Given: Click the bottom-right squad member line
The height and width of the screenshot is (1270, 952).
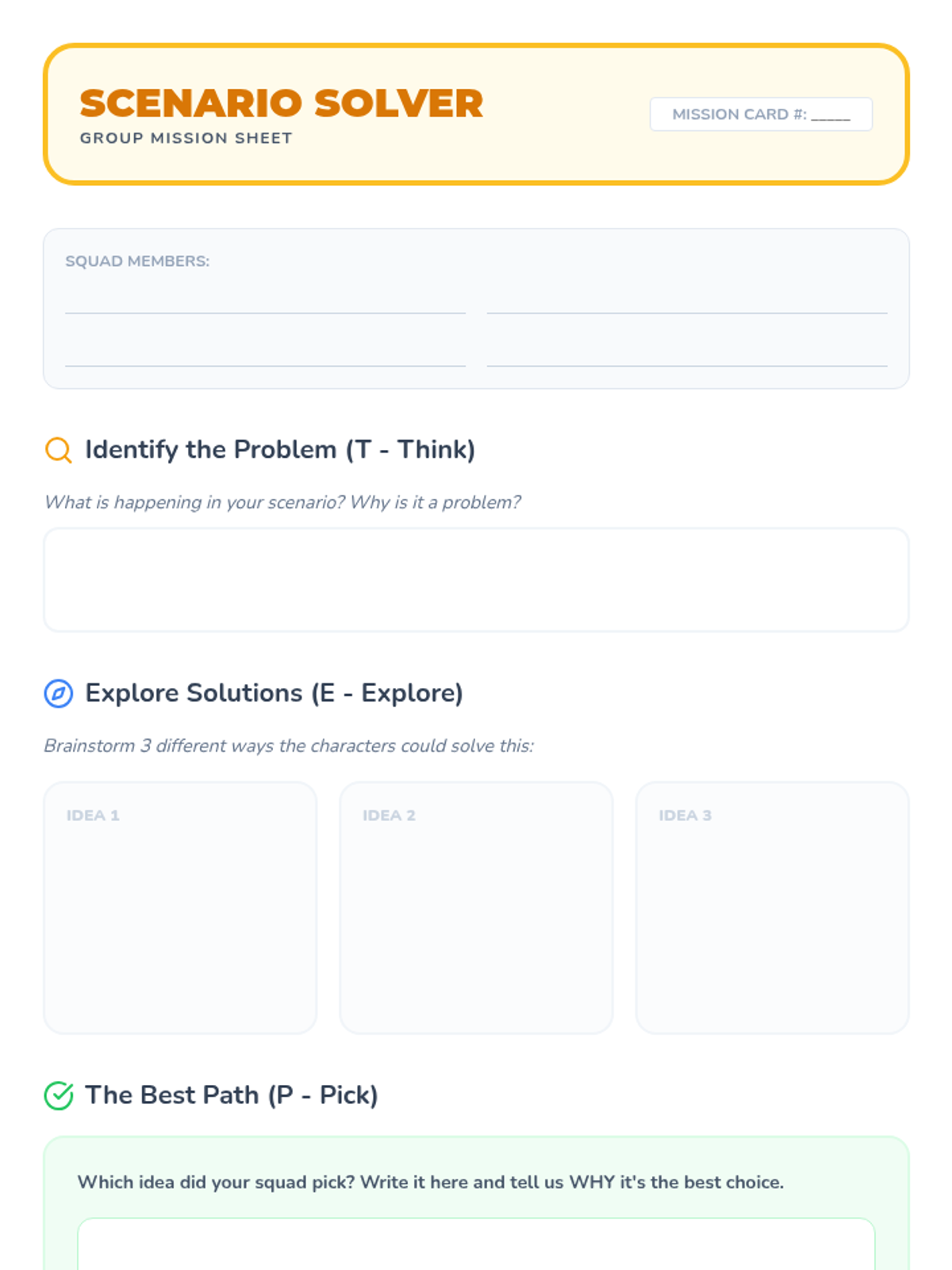Looking at the screenshot, I should (686, 355).
